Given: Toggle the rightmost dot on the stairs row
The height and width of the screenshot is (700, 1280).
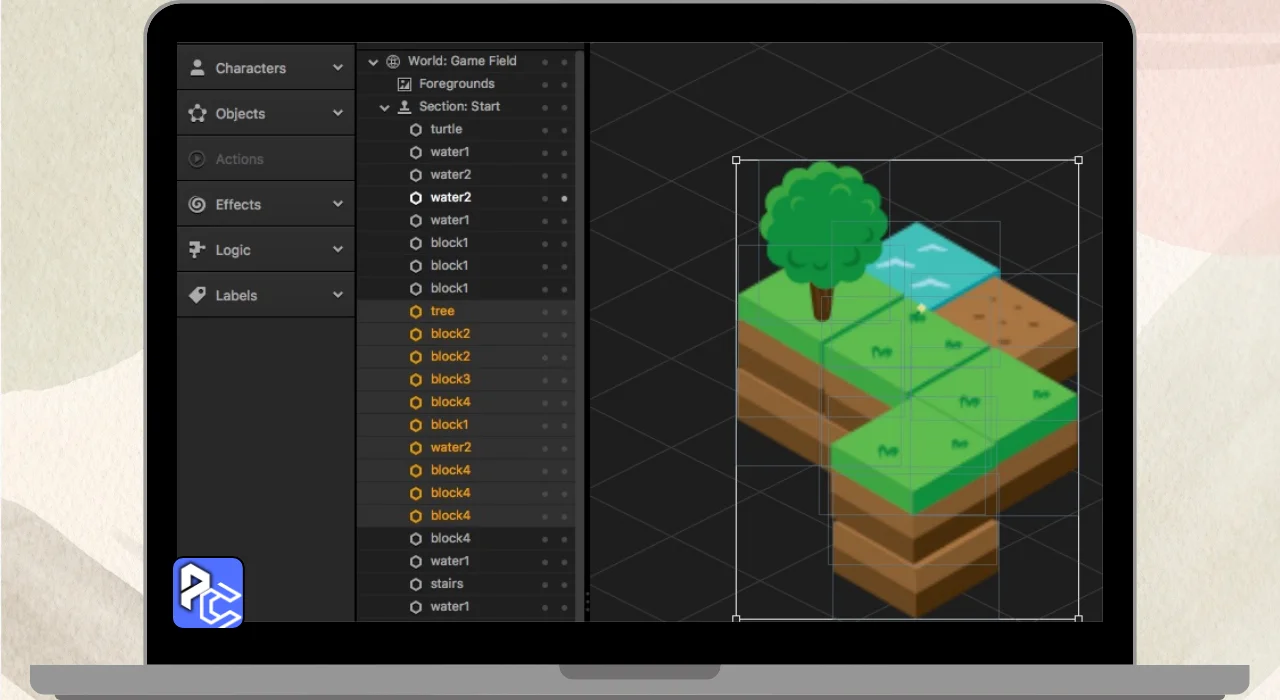Looking at the screenshot, I should pyautogui.click(x=564, y=584).
